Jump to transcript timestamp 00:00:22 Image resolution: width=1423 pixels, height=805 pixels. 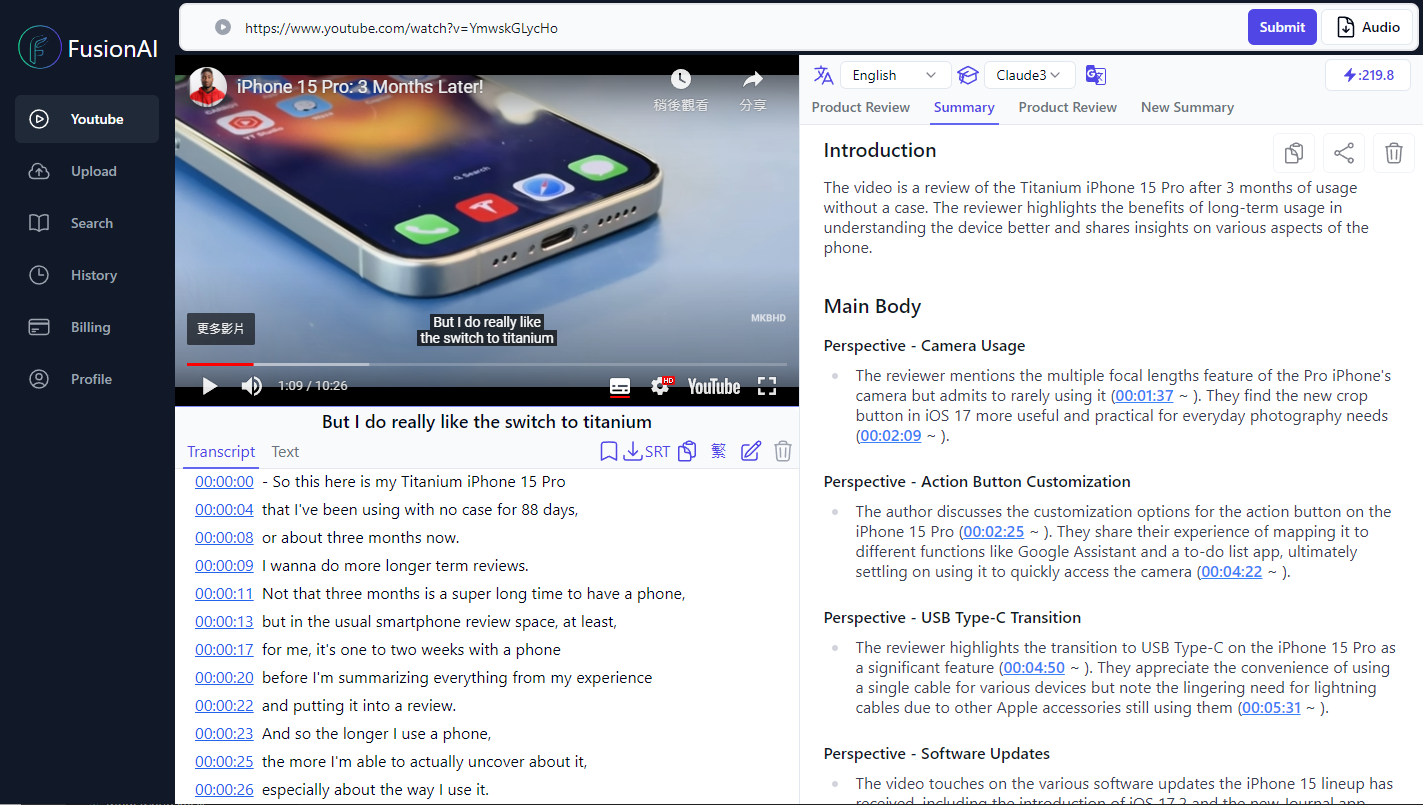[x=224, y=706]
